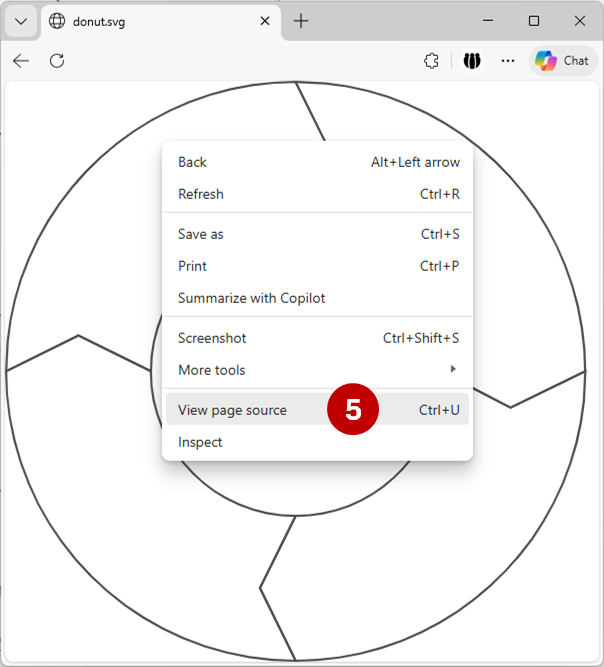Click the black browser extension icon beside the puzzle icon
The height and width of the screenshot is (667, 604).
(472, 61)
